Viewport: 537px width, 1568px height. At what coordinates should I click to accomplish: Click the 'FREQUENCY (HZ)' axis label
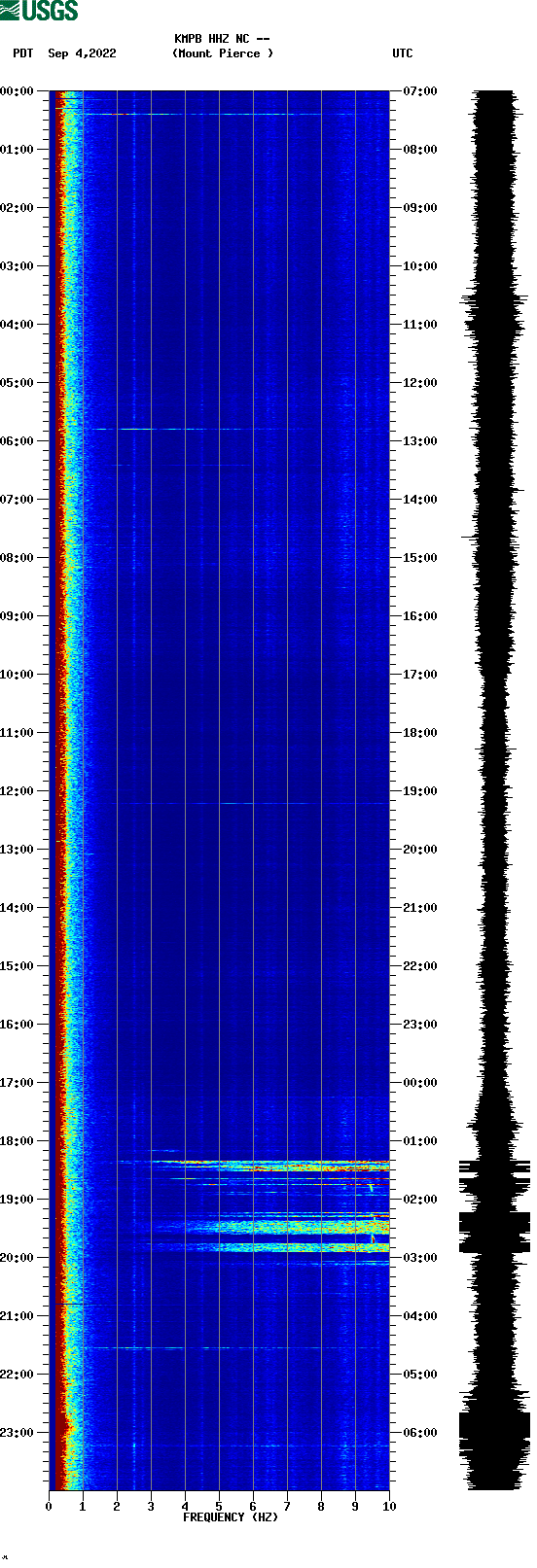coord(231,1517)
